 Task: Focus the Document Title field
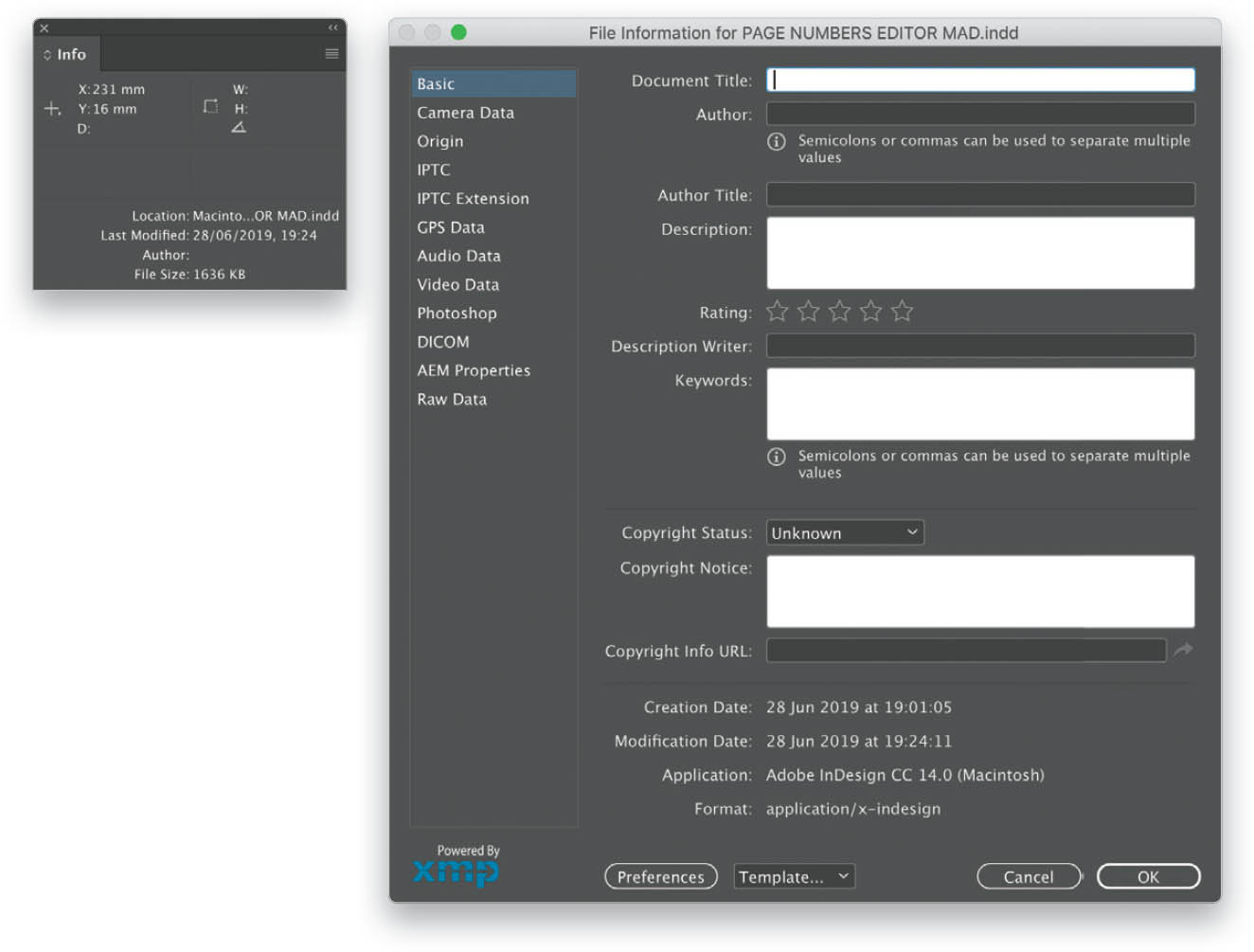pyautogui.click(x=980, y=80)
